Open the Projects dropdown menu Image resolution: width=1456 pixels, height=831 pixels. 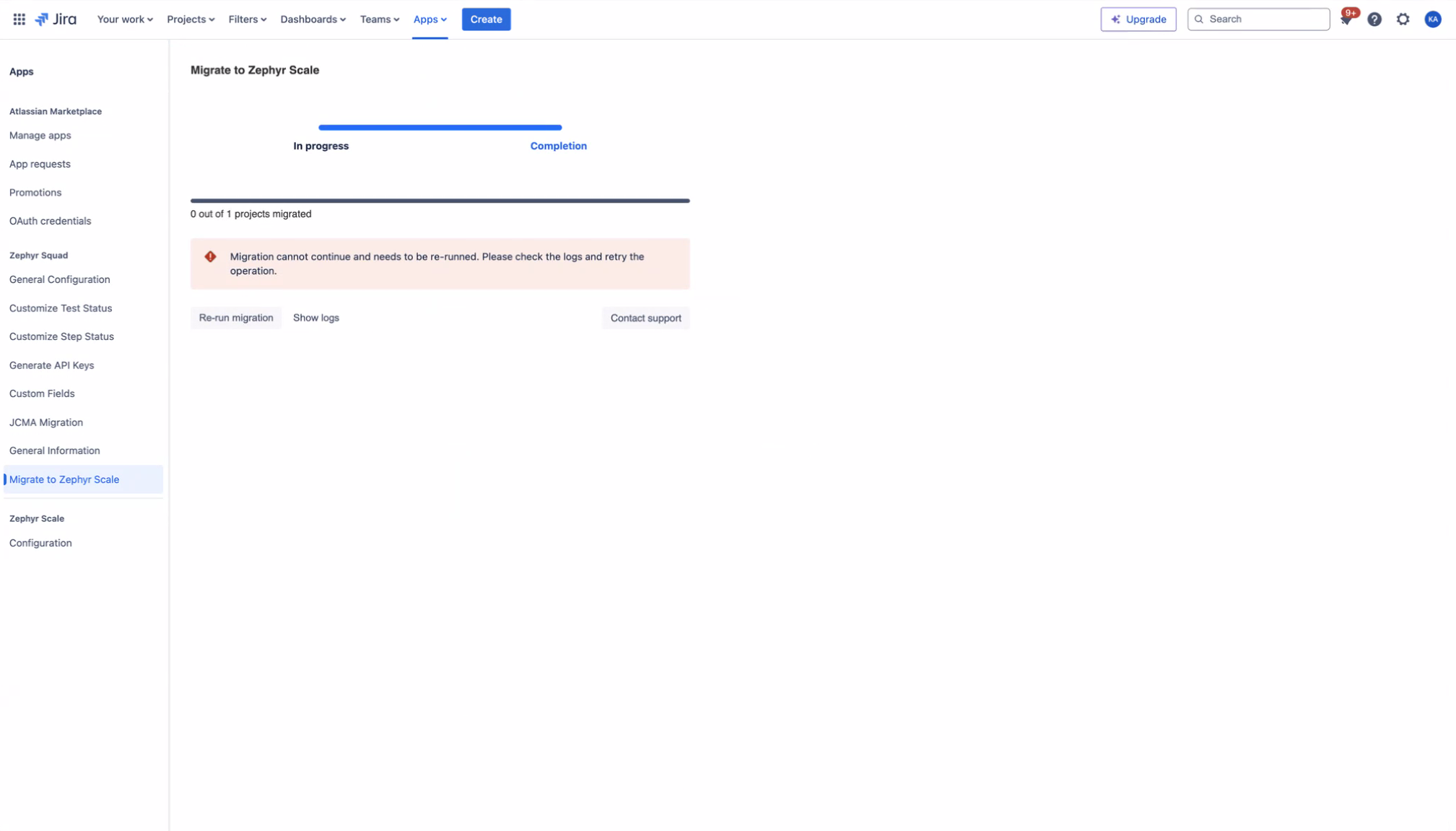pos(190,19)
